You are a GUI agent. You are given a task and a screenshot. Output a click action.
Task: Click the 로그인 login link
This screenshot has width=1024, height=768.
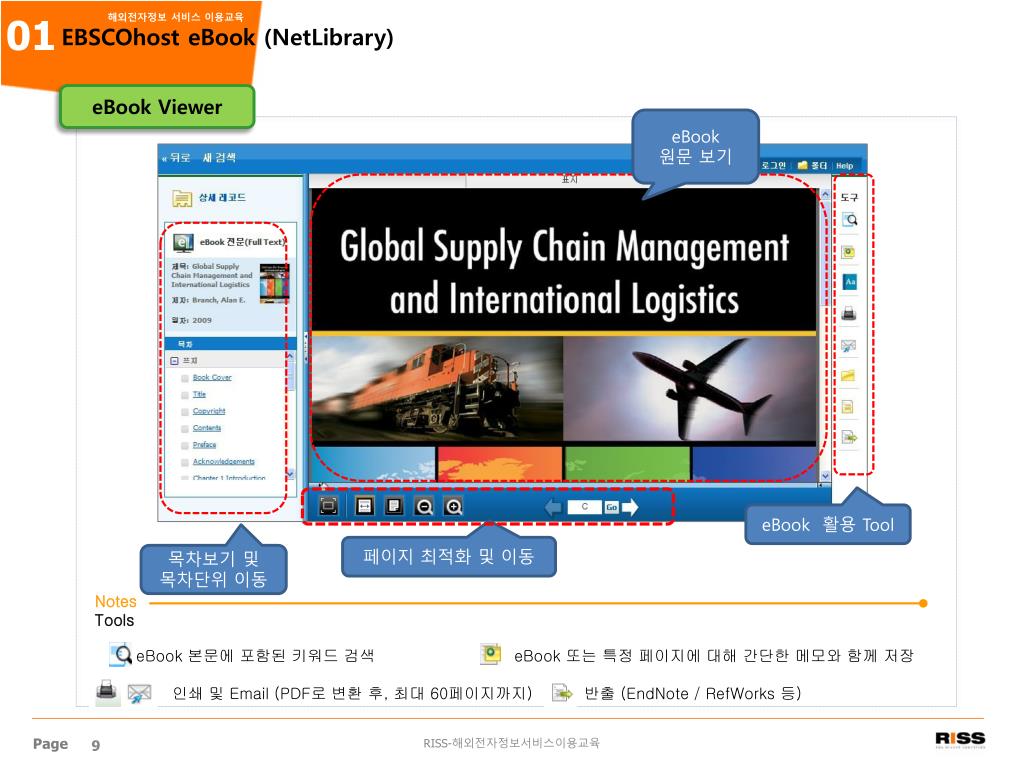click(x=773, y=165)
